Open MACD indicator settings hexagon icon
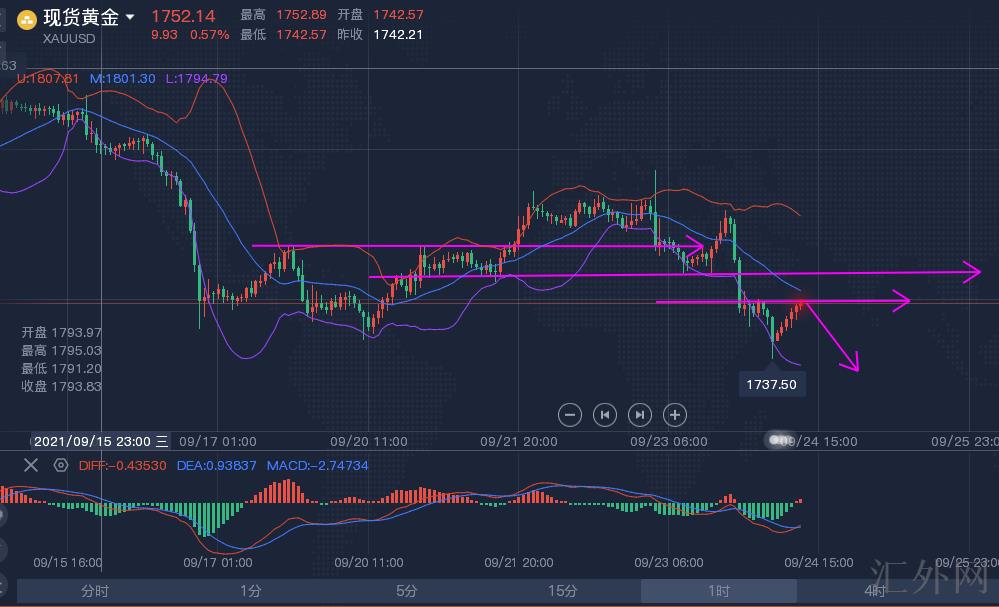 (x=61, y=465)
